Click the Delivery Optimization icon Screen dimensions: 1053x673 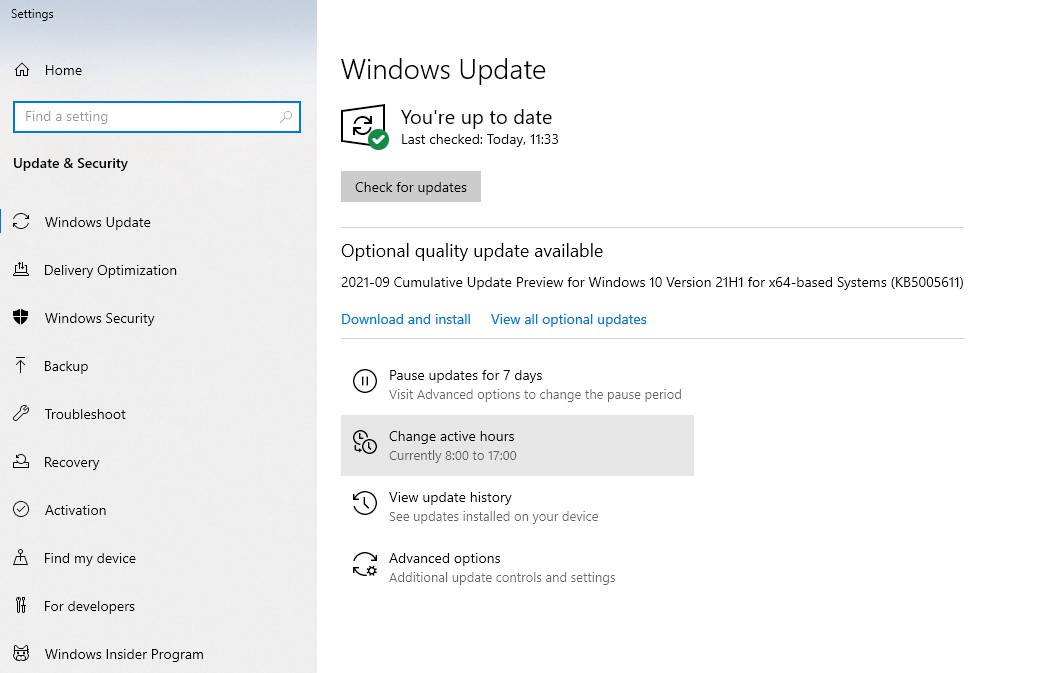point(21,270)
